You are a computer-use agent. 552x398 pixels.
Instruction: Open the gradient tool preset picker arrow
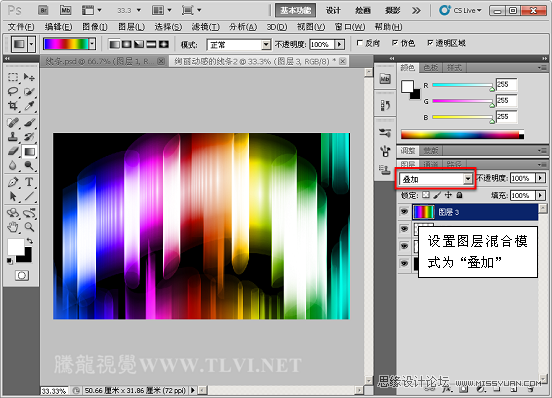[x=32, y=44]
